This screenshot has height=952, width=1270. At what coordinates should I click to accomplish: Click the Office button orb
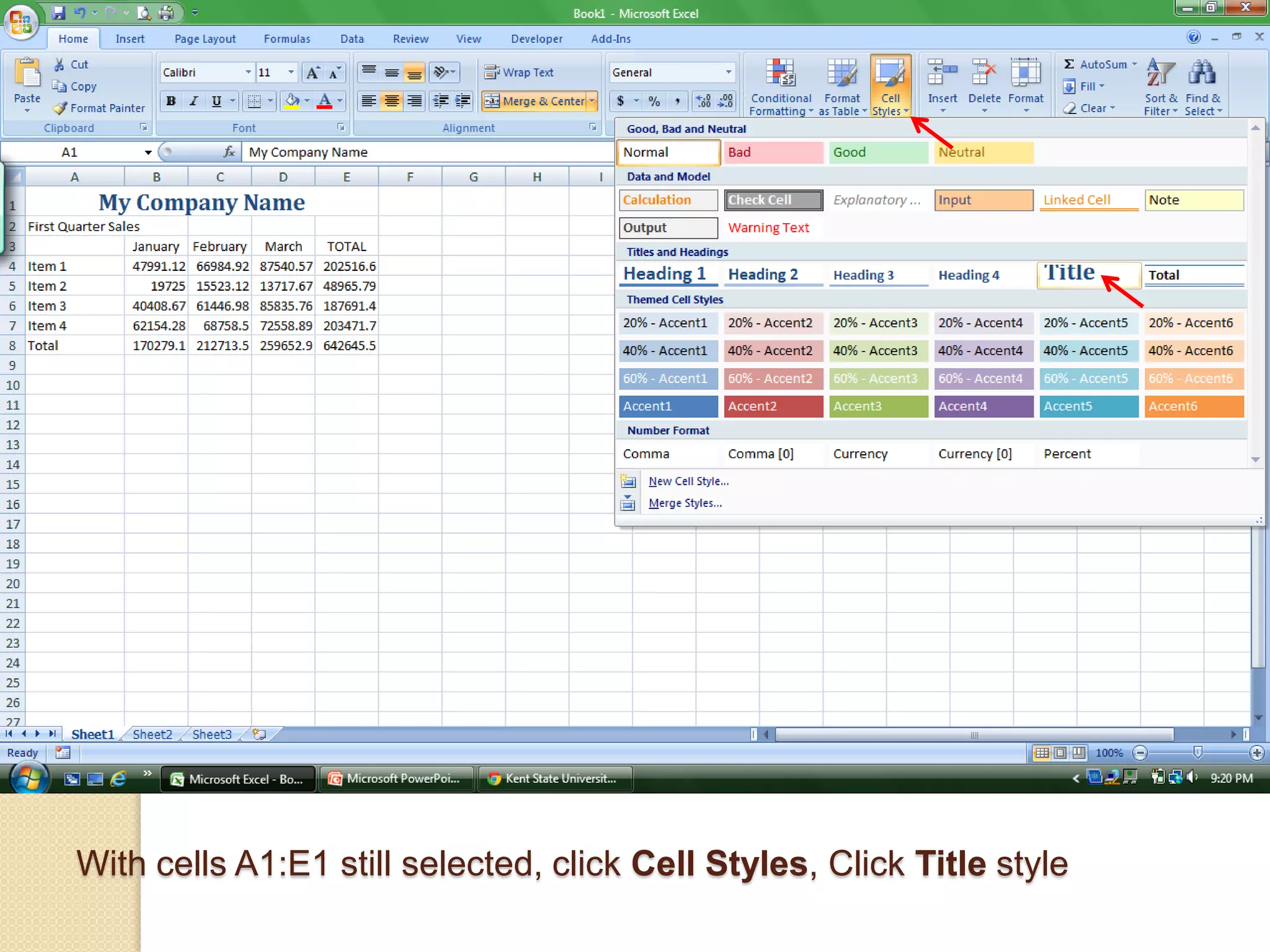(x=21, y=22)
